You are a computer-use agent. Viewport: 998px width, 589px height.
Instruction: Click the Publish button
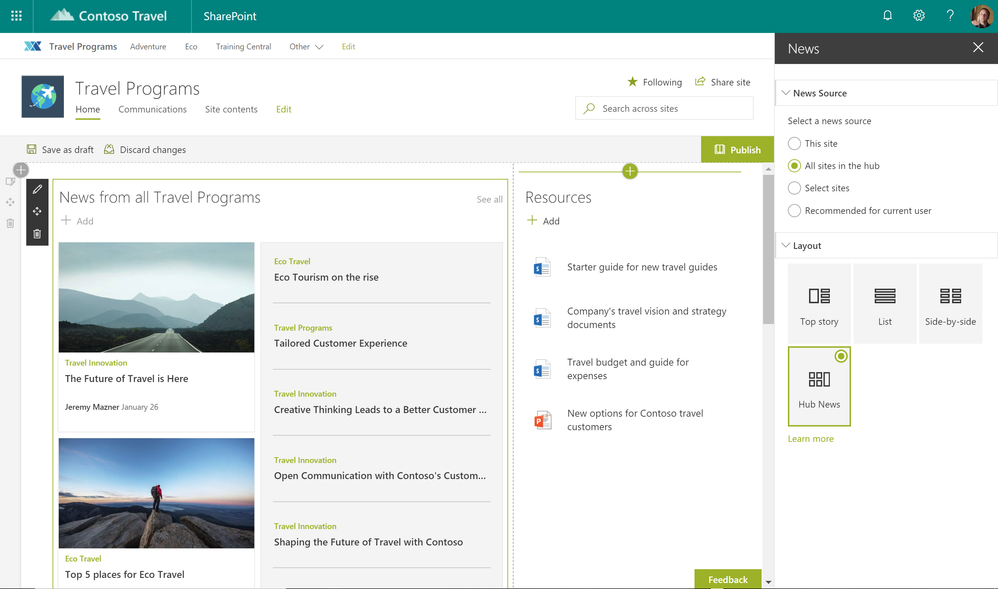coord(737,150)
